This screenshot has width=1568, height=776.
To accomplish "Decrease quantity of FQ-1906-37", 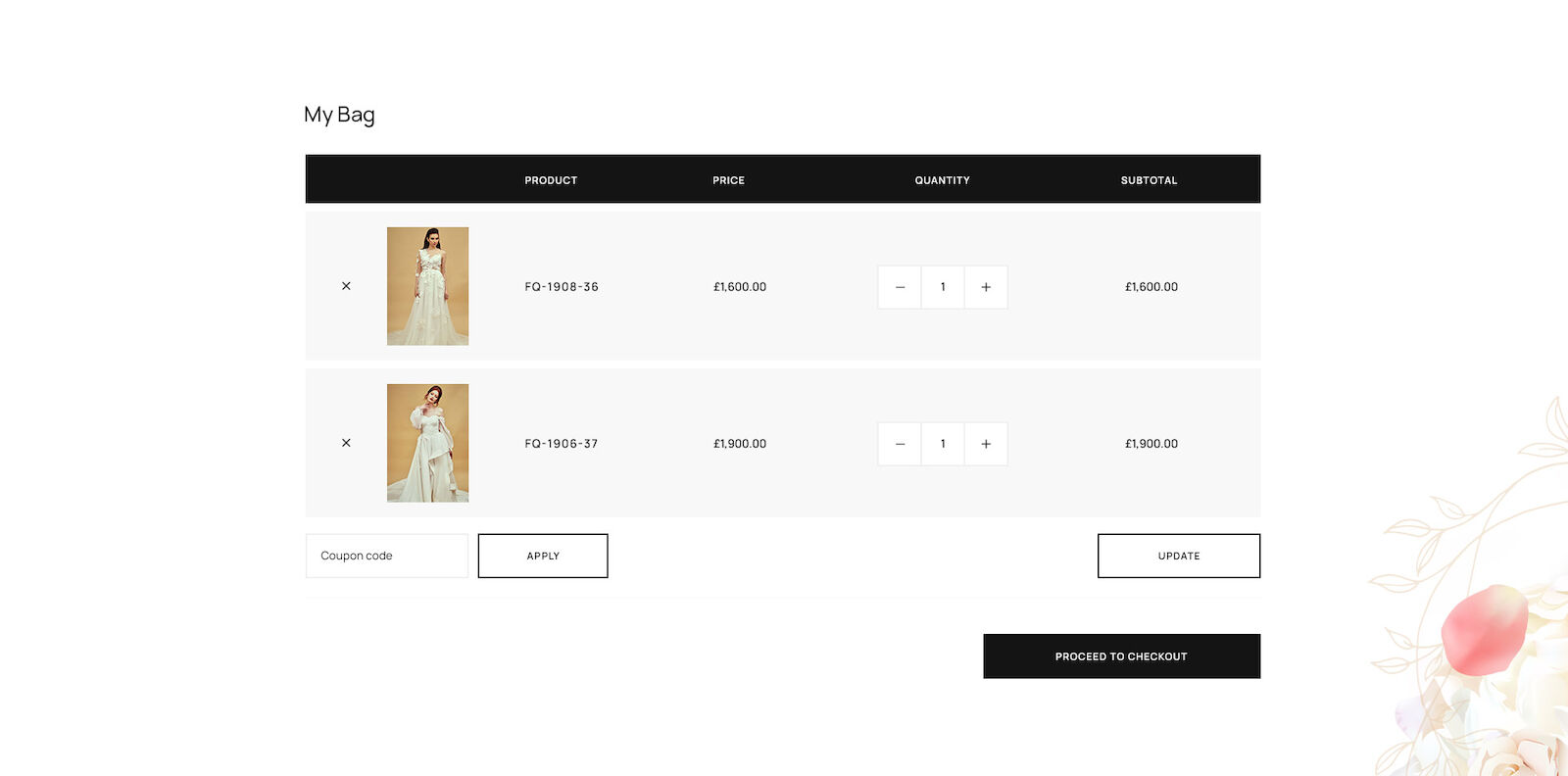I will (900, 444).
